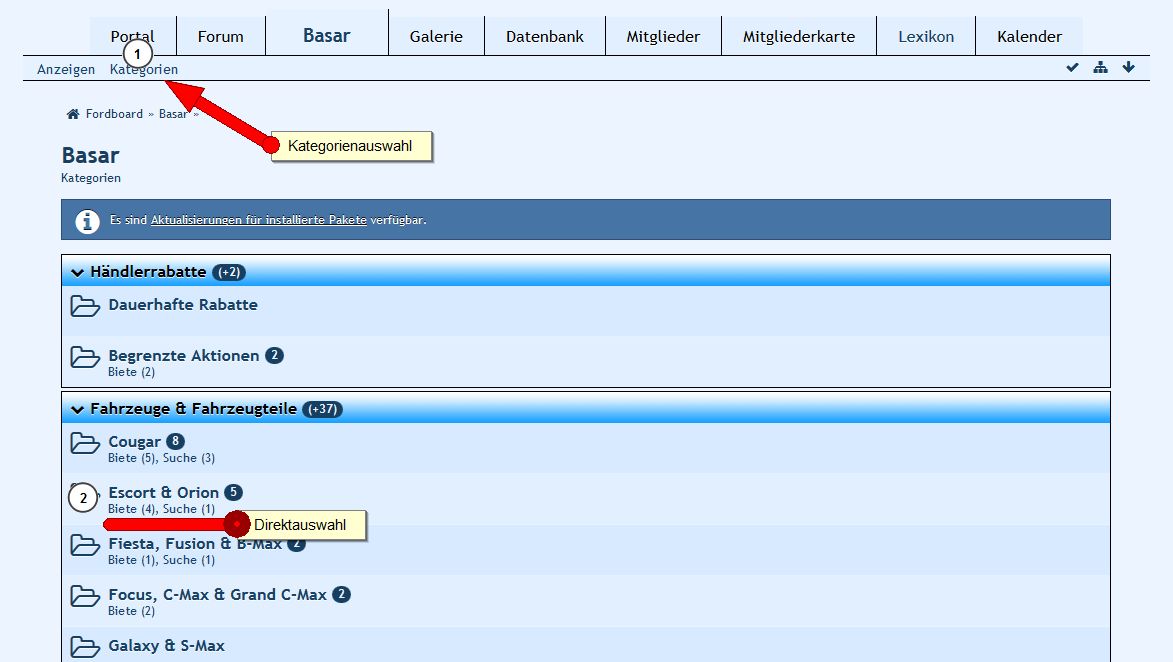Image resolution: width=1173 pixels, height=662 pixels.
Task: Open the Cougar category
Action: pyautogui.click(x=135, y=441)
